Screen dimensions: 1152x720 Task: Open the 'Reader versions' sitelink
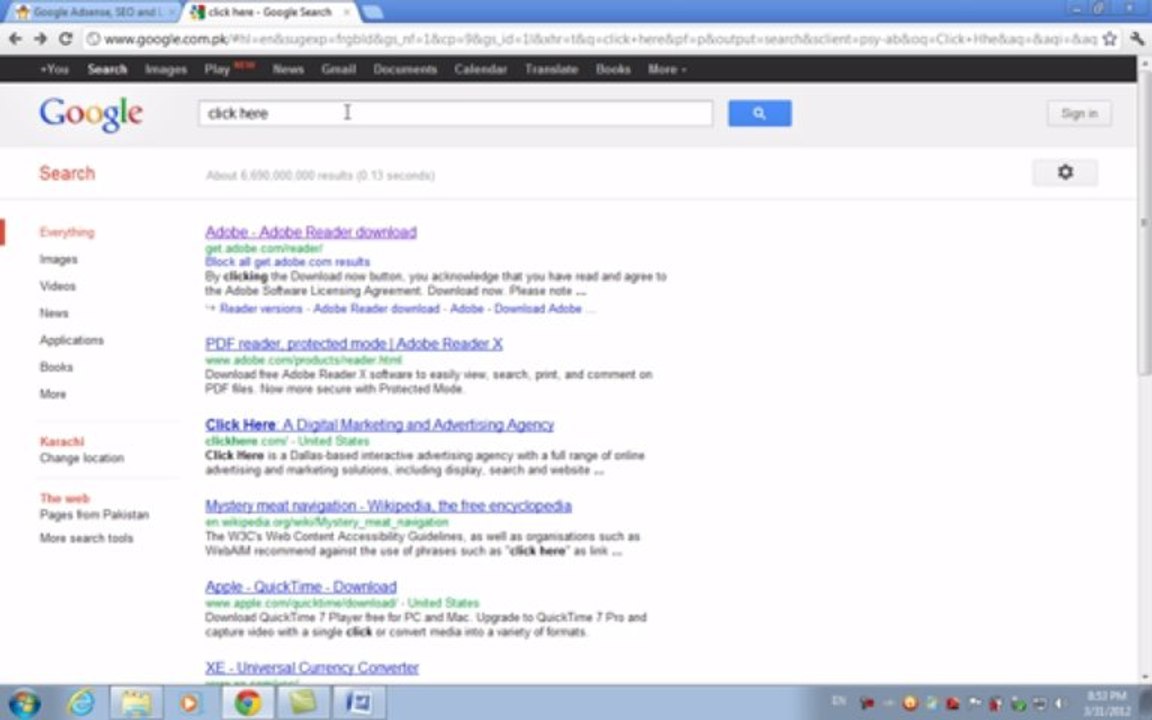[x=261, y=309]
